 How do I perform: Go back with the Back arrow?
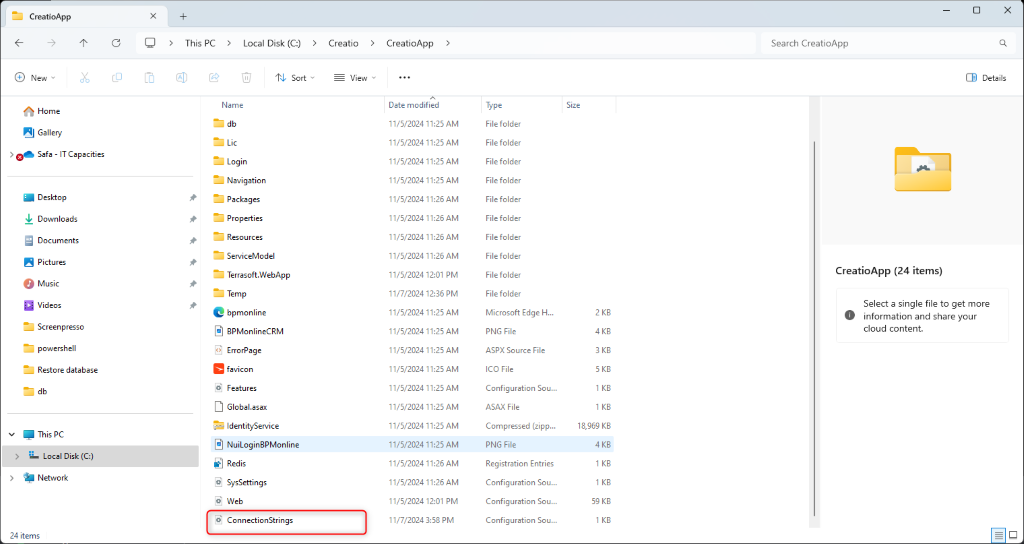click(x=19, y=43)
